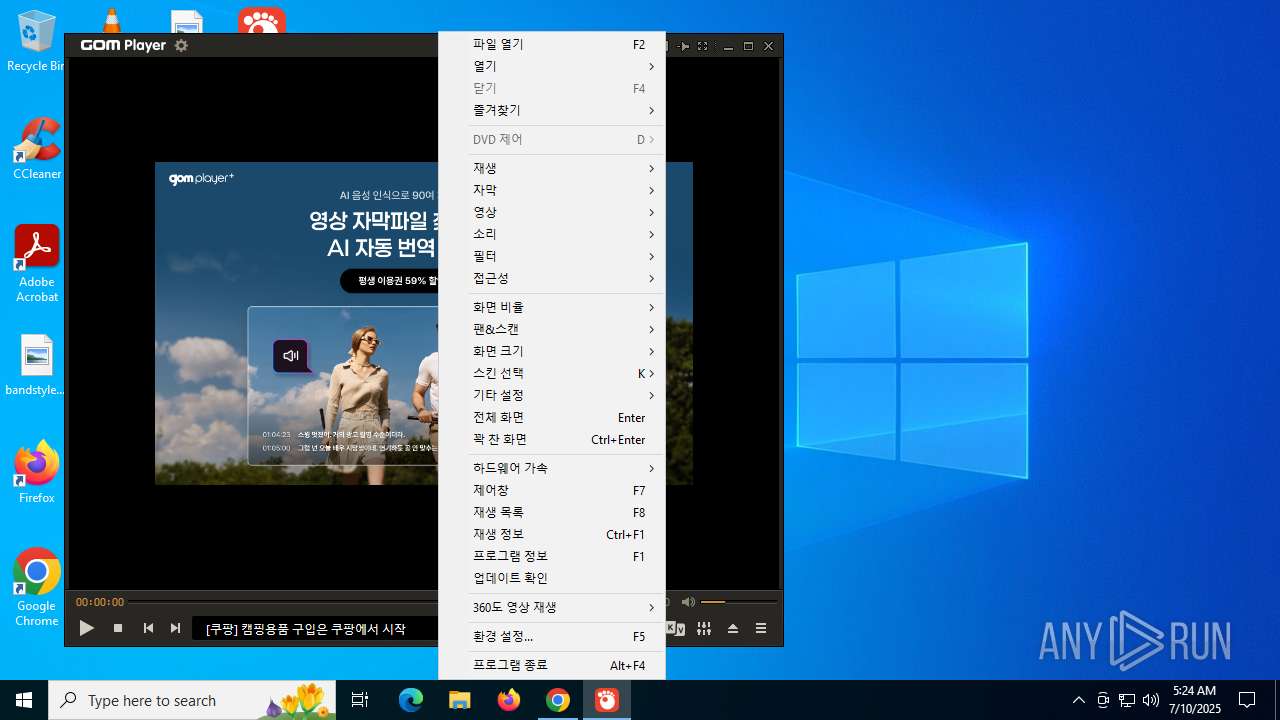This screenshot has width=1280, height=720.
Task: Click GOM Player taskbar icon
Action: click(x=607, y=700)
